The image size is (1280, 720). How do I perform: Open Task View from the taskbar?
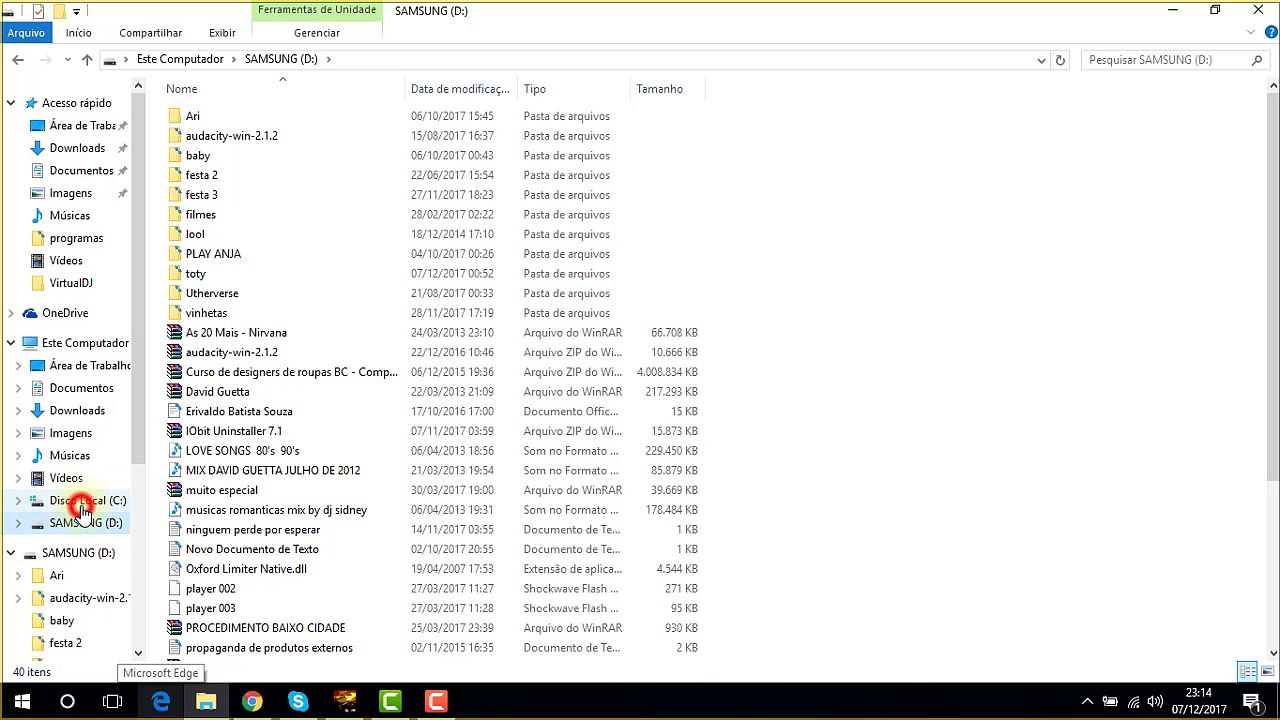pyautogui.click(x=113, y=702)
